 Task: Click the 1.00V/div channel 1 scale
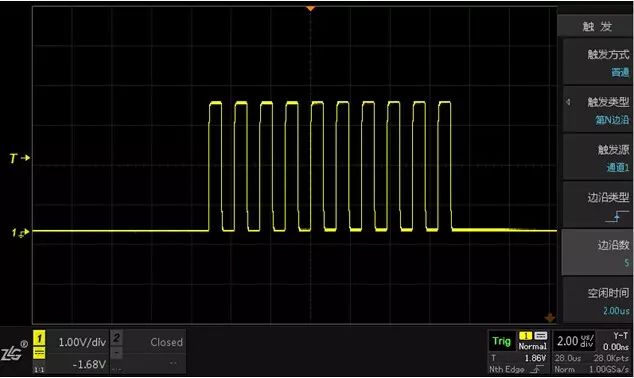coord(82,342)
